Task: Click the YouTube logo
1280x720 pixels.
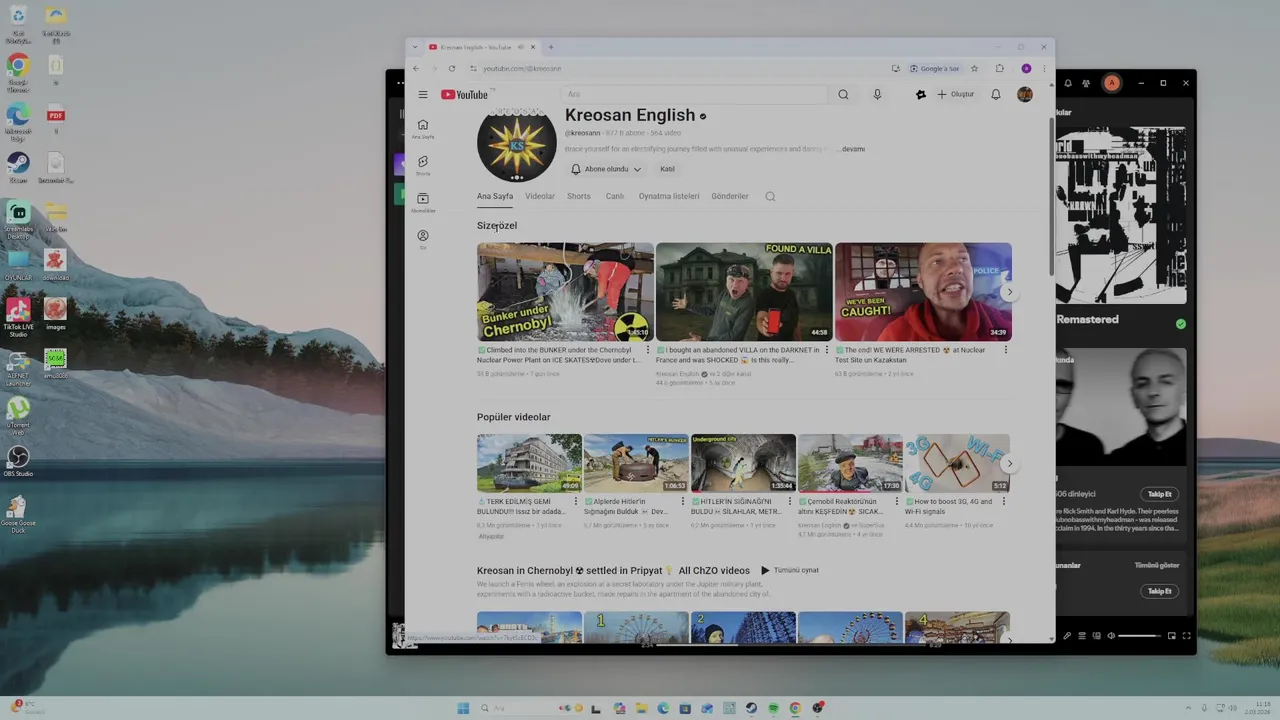Action: [465, 95]
